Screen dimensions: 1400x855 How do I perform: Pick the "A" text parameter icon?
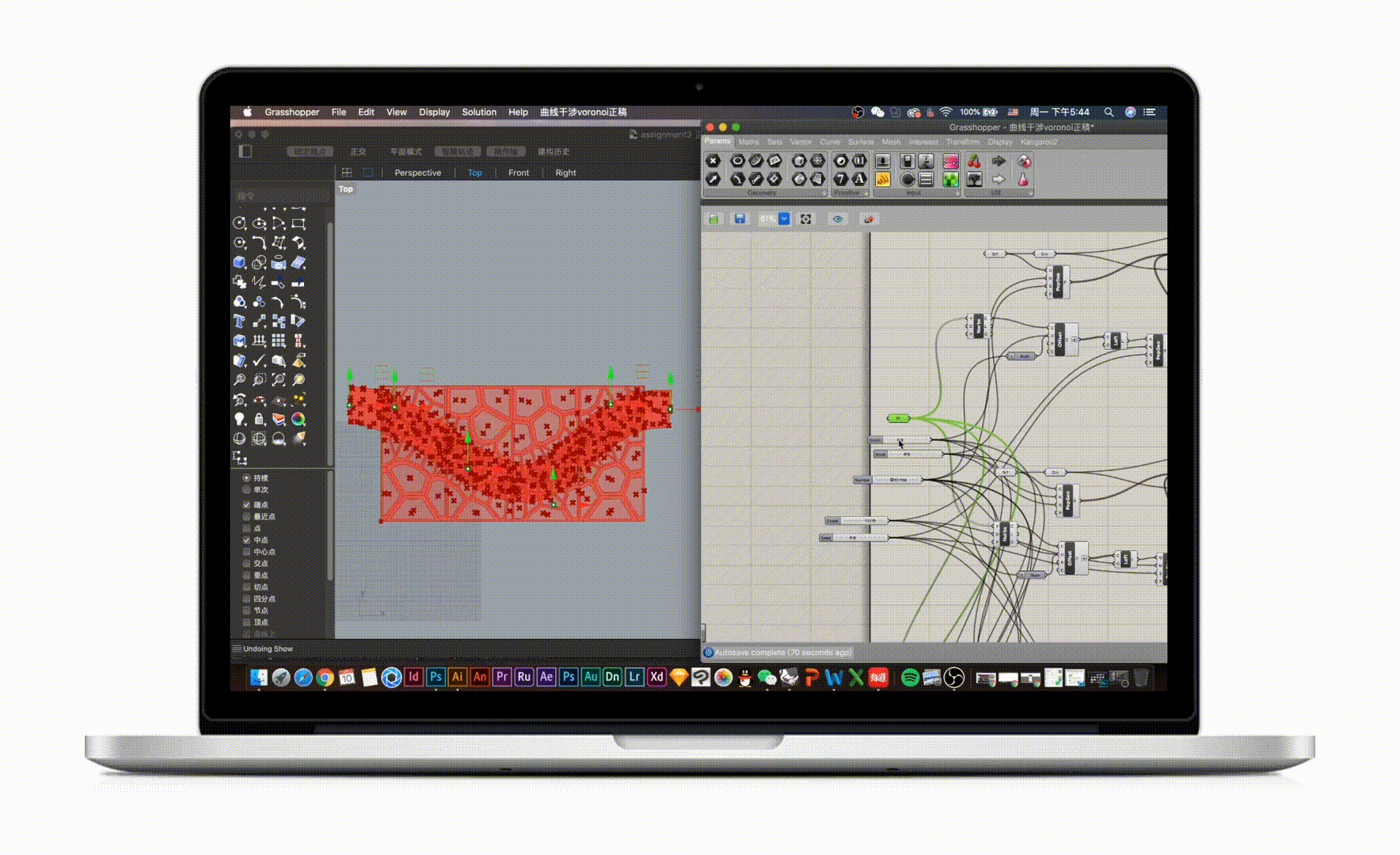click(x=859, y=180)
